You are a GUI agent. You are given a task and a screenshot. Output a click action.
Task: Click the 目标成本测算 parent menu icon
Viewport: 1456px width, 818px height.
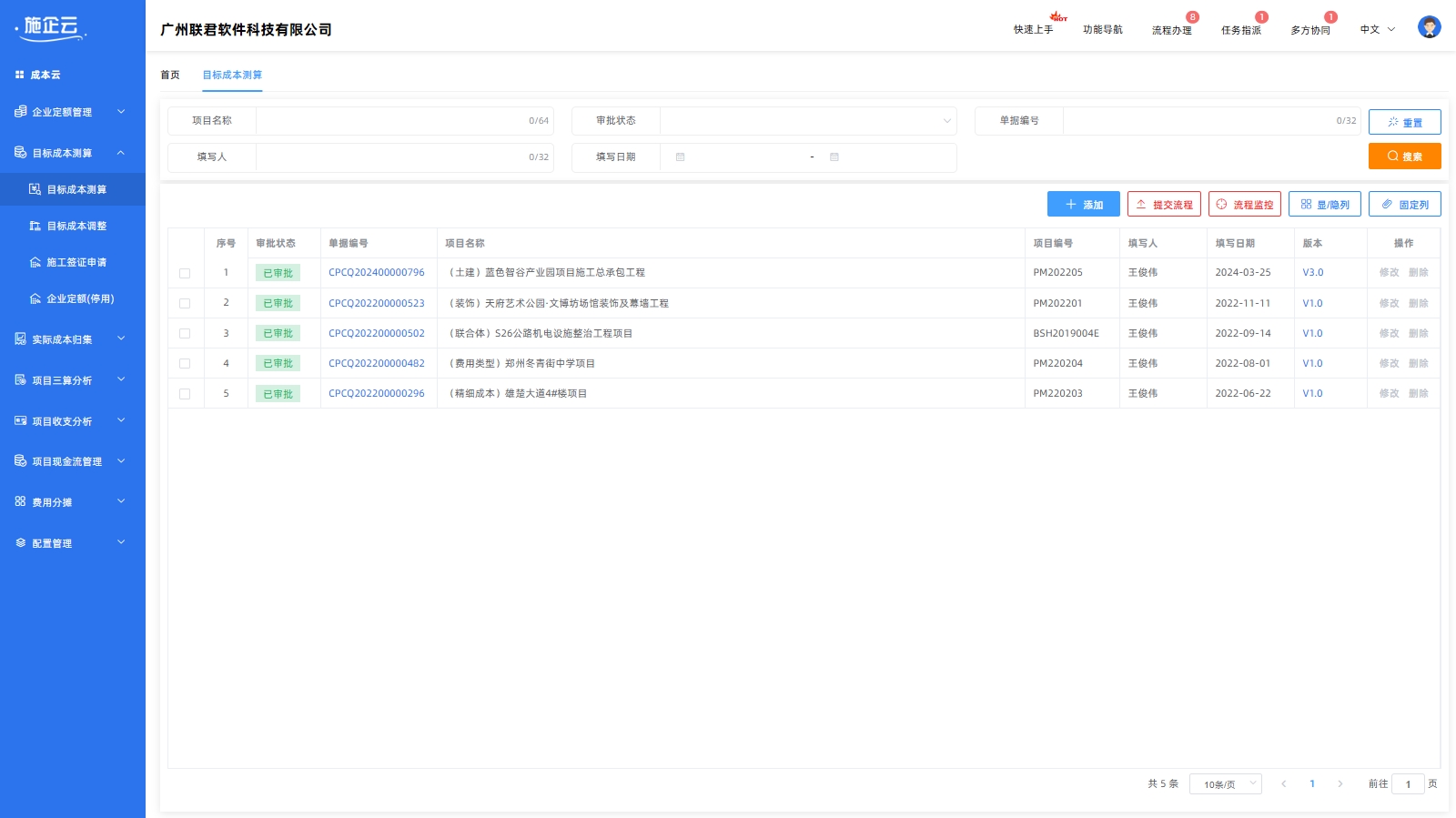click(20, 153)
